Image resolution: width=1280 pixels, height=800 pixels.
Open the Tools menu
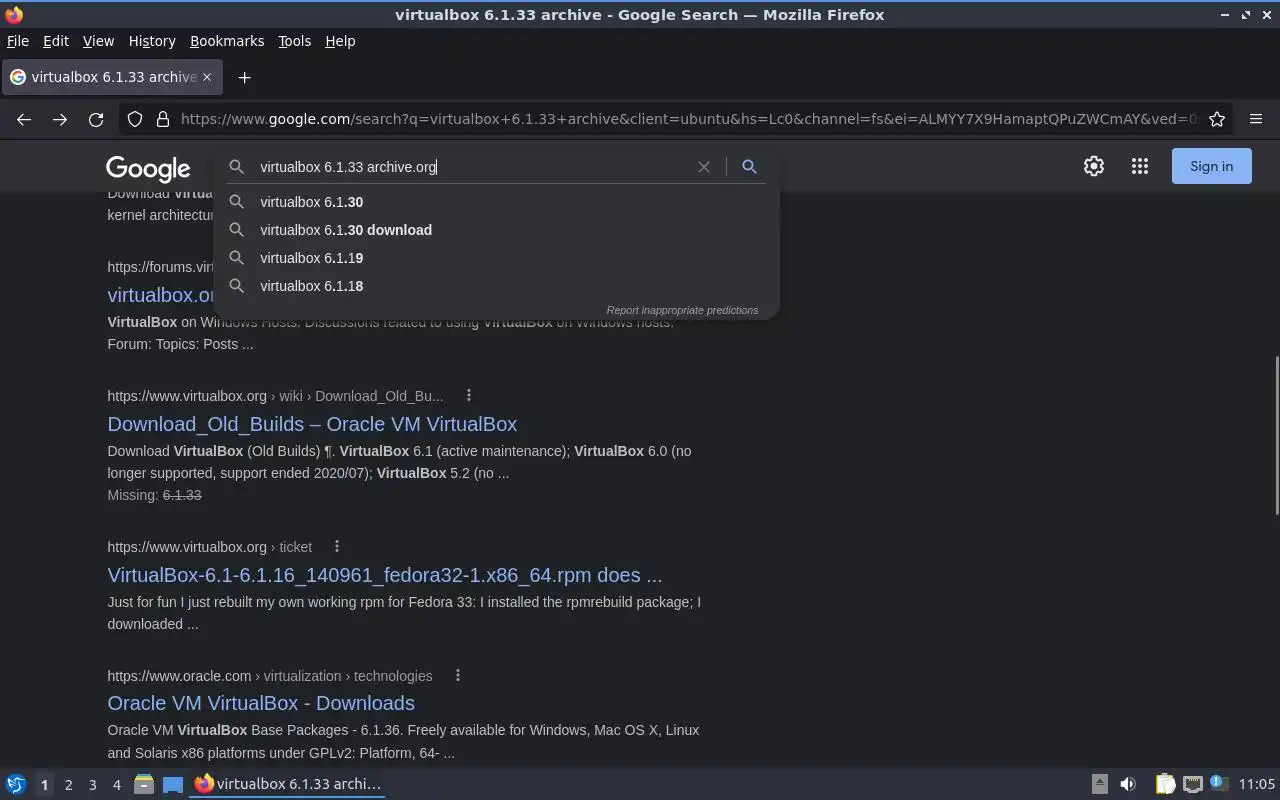(x=294, y=41)
